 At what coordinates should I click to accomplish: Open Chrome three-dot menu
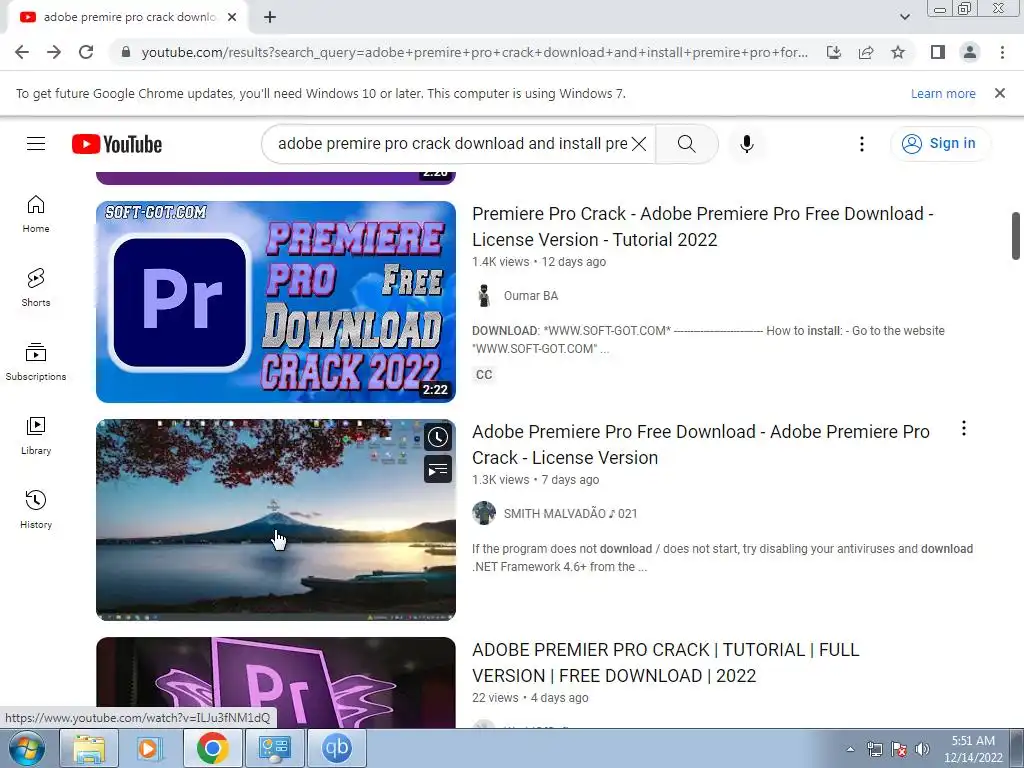click(x=1002, y=52)
